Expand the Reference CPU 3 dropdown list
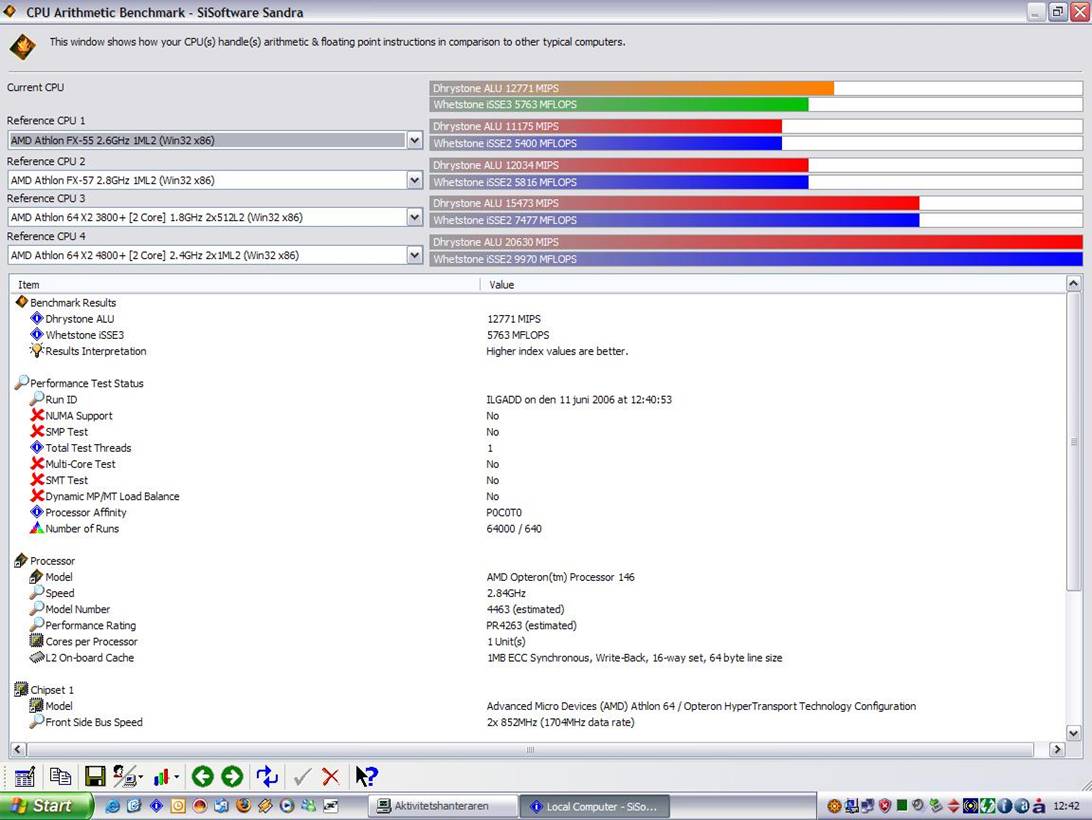The height and width of the screenshot is (820, 1092). (414, 217)
